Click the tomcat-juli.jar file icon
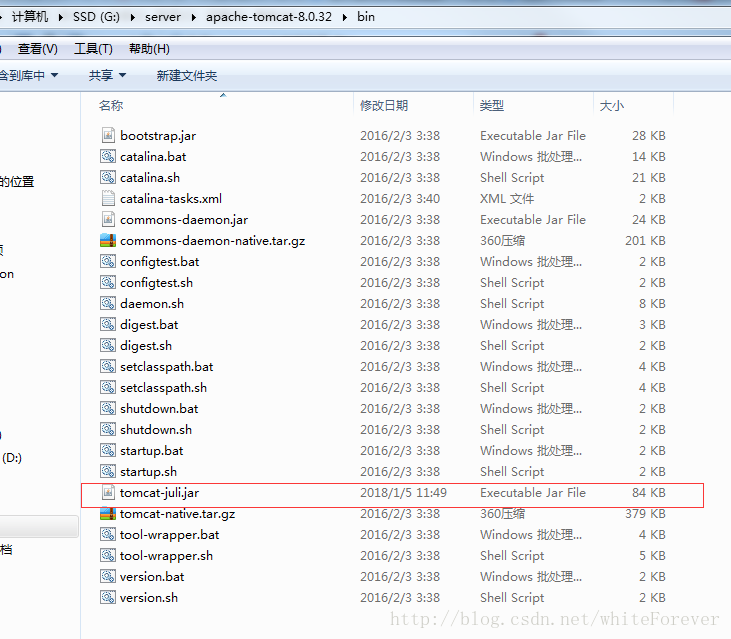The width and height of the screenshot is (731, 639). [x=108, y=492]
